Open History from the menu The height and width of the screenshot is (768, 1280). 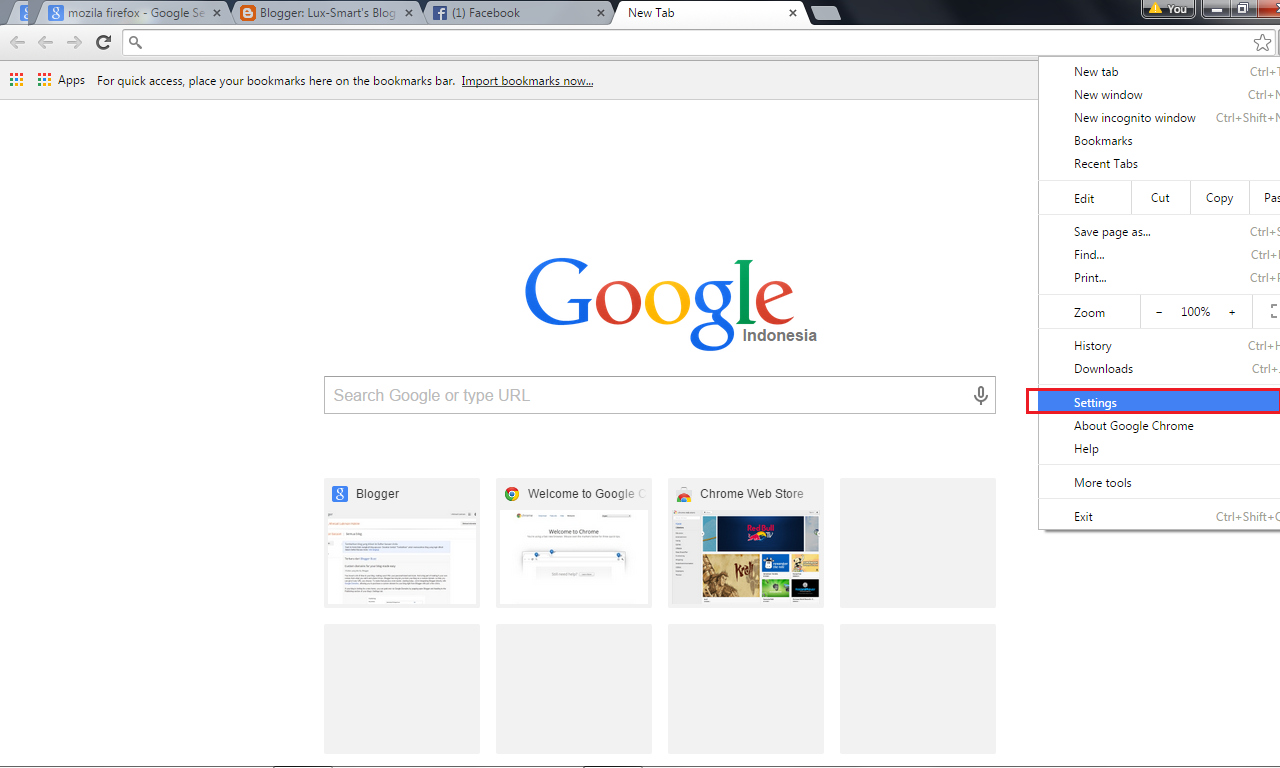1160,346
